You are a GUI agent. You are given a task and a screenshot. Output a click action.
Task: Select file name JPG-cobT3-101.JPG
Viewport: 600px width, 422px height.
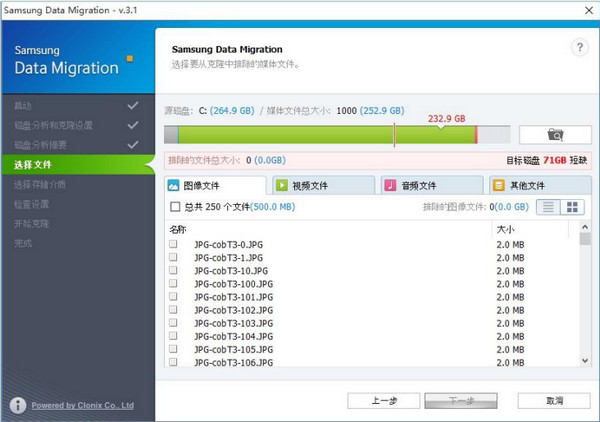coord(233,297)
